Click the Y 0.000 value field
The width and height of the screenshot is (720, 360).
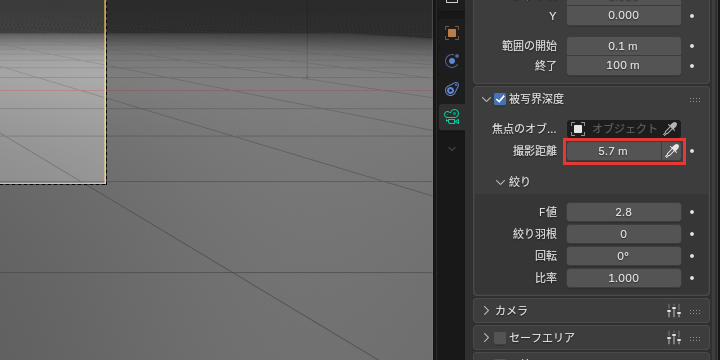click(x=624, y=16)
